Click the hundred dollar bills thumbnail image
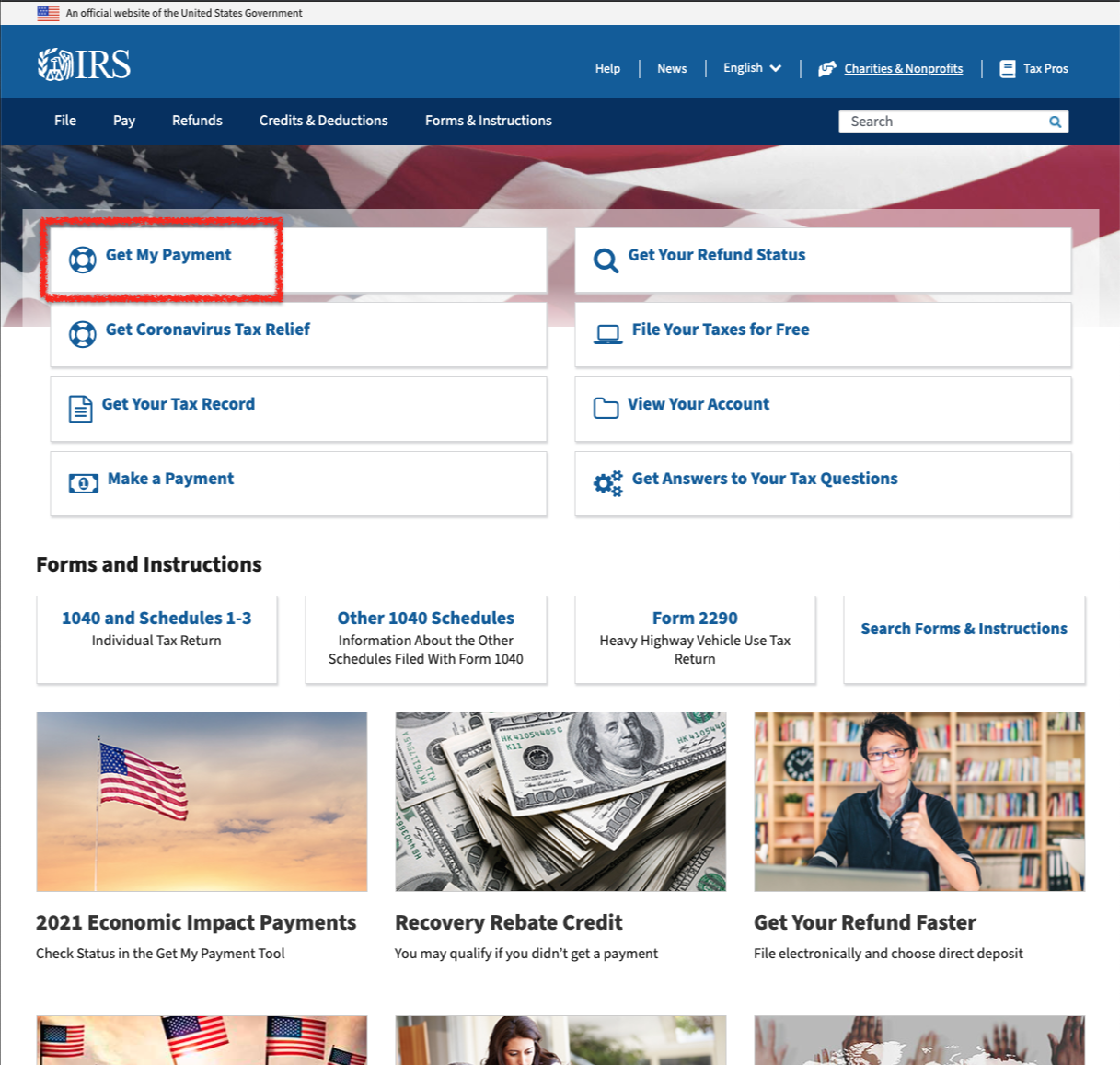Image resolution: width=1120 pixels, height=1065 pixels. (560, 802)
